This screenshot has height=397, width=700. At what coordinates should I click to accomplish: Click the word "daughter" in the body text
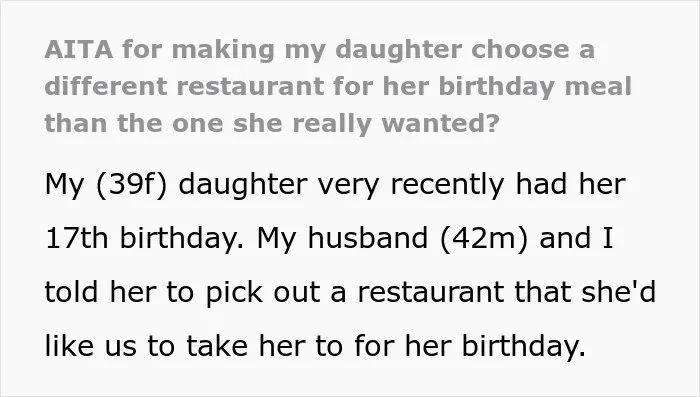click(243, 184)
